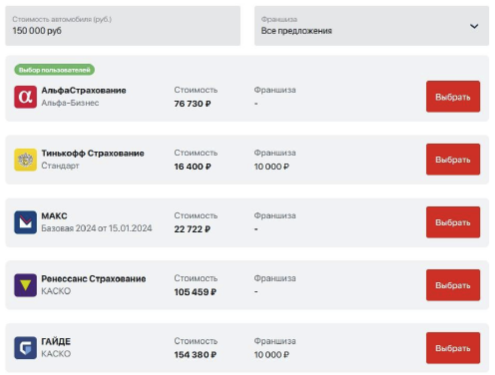Click the 16 400 ₽ price of Тинькофф
The height and width of the screenshot is (375, 495).
tap(193, 167)
